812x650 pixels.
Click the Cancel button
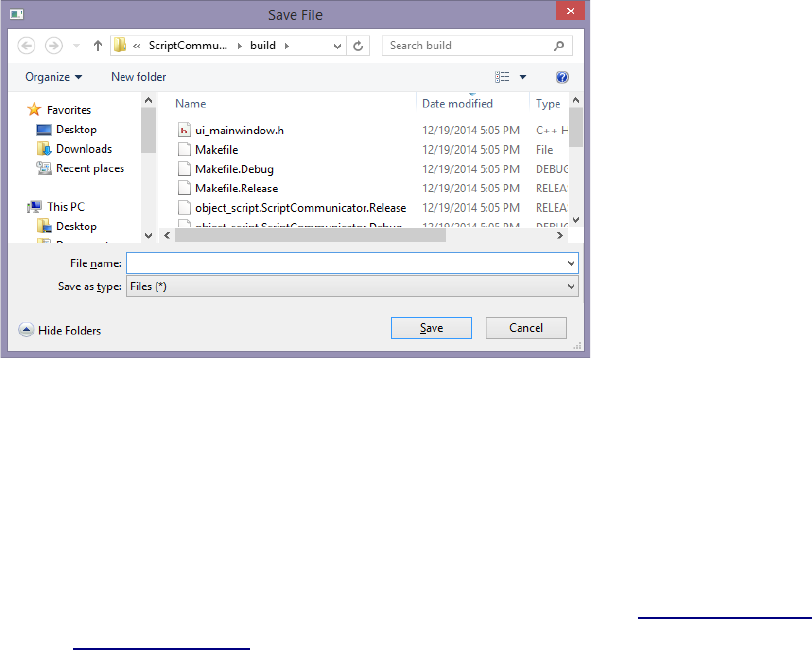point(526,328)
